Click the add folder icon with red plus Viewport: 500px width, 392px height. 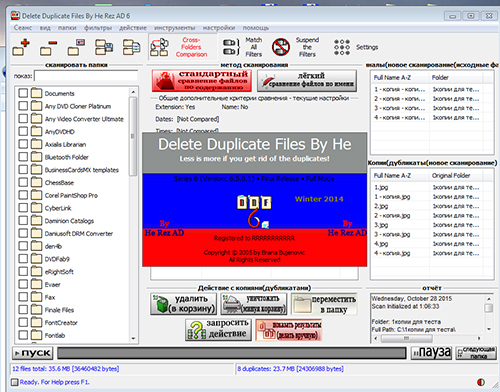click(21, 47)
